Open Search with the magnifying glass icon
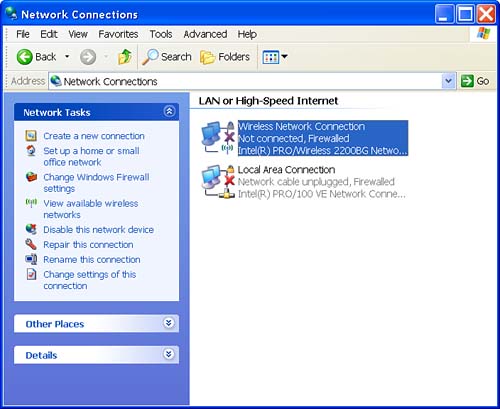The height and width of the screenshot is (409, 500). (150, 57)
